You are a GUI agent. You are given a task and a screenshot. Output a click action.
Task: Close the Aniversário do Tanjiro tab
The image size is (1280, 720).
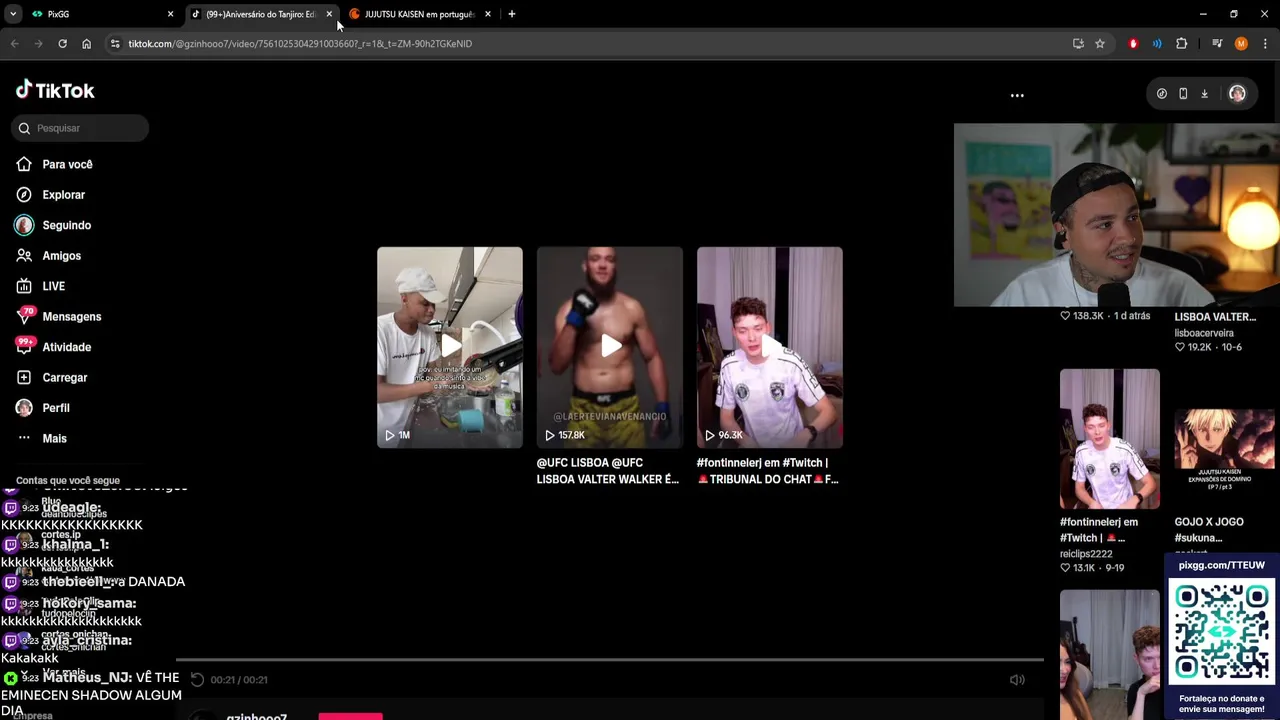point(329,14)
